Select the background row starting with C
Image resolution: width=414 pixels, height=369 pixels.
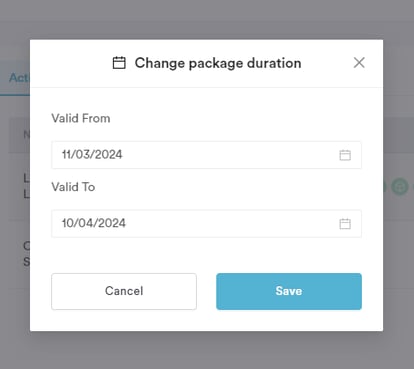(x=19, y=254)
